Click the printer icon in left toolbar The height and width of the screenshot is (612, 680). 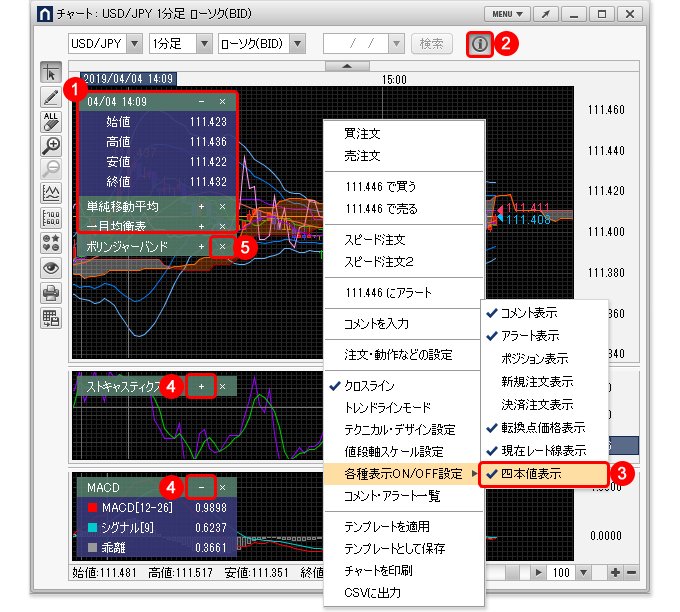pos(51,293)
